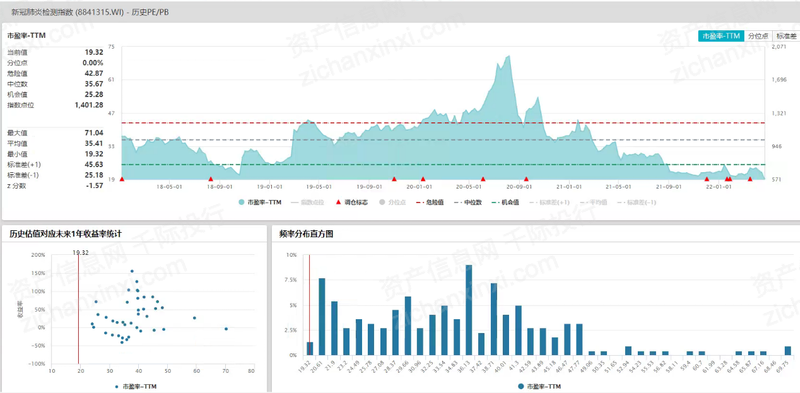Click the 机会值 value 25.28
800x393 pixels.
(x=94, y=94)
